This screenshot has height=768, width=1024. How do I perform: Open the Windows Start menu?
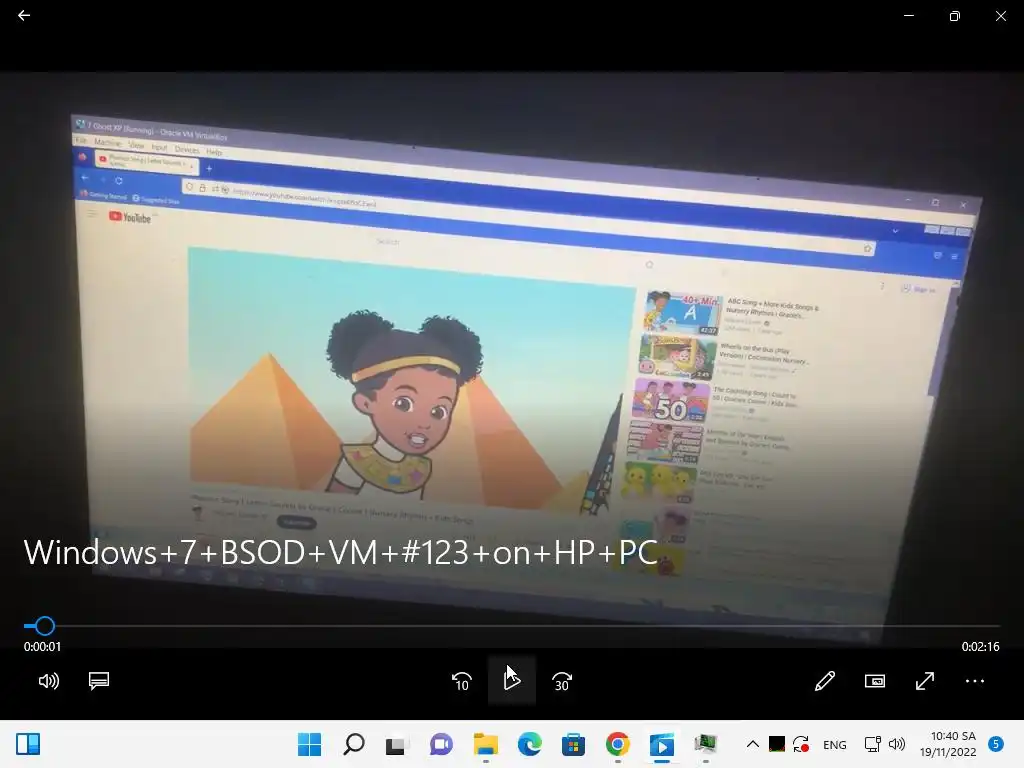(310, 744)
